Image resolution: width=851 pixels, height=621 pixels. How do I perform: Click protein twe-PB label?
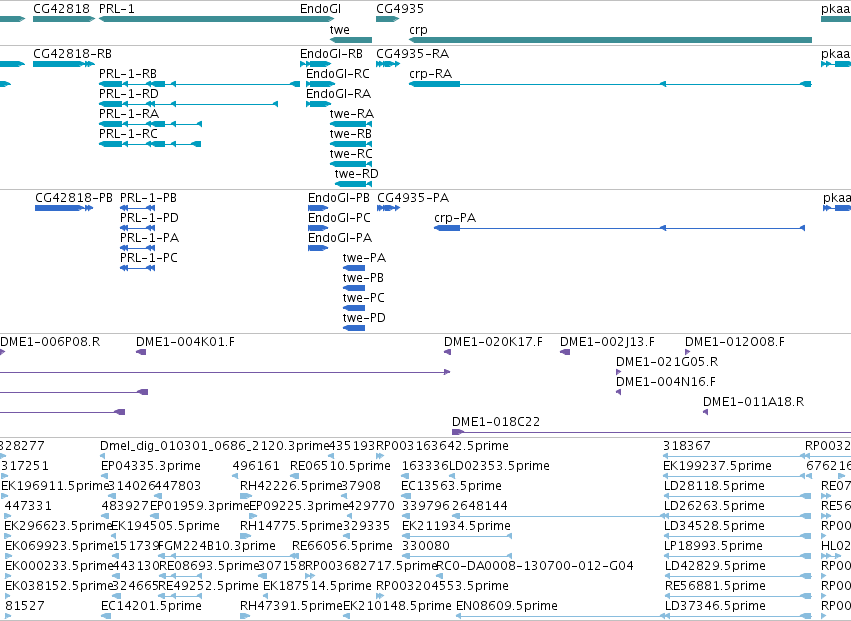click(x=363, y=278)
